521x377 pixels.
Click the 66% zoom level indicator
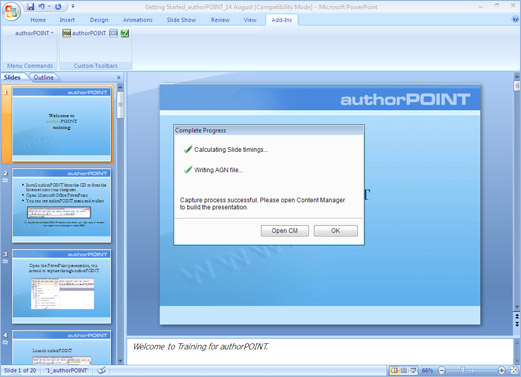tap(427, 370)
